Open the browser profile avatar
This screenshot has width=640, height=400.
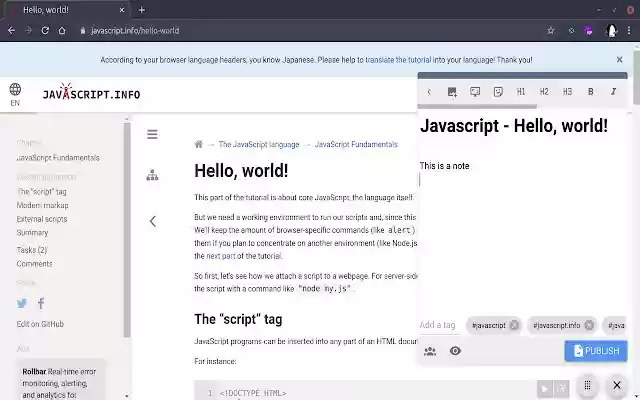click(611, 31)
